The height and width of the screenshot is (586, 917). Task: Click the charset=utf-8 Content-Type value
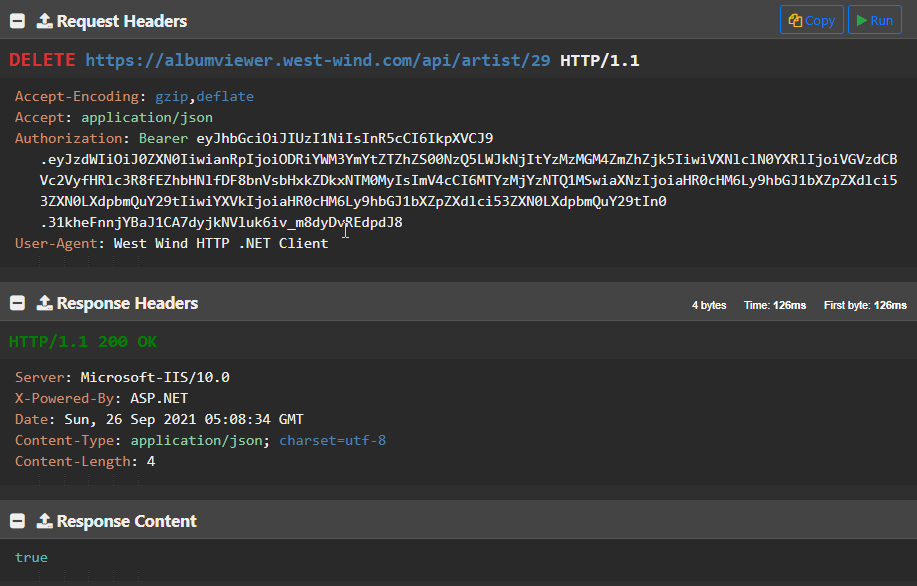332,440
